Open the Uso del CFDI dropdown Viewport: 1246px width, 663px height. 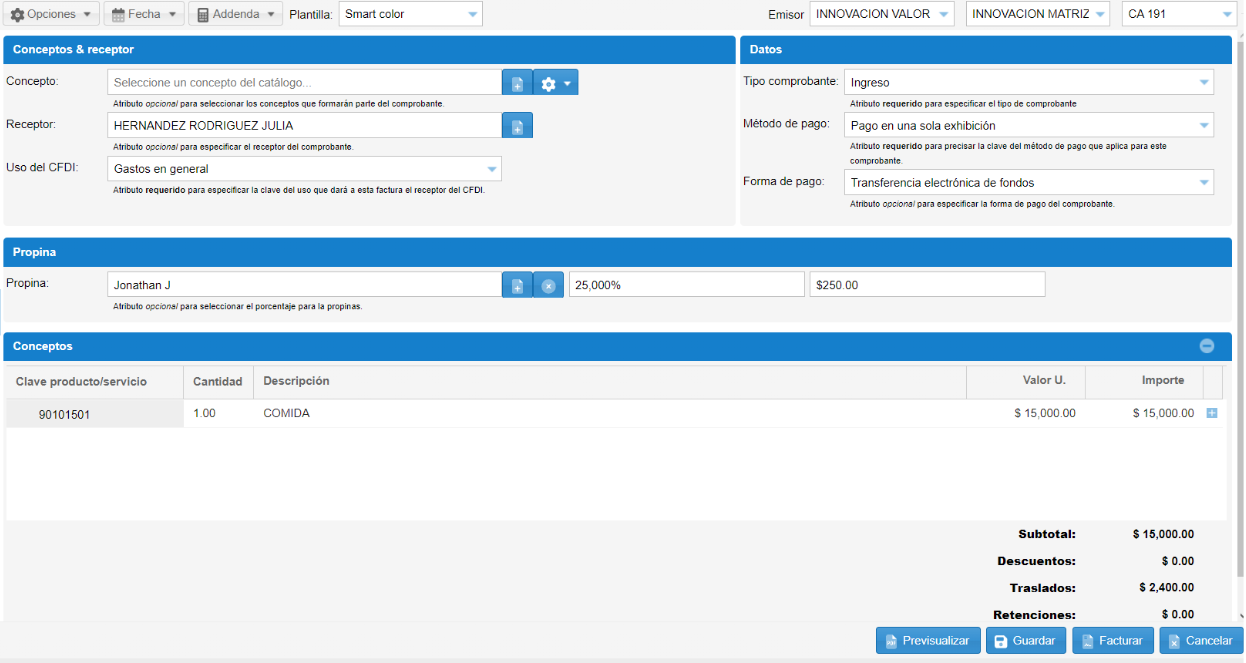304,169
